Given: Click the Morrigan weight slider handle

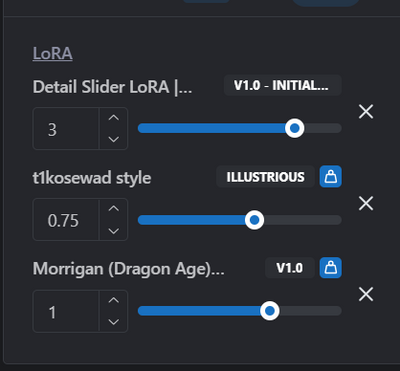Looking at the screenshot, I should click(269, 311).
